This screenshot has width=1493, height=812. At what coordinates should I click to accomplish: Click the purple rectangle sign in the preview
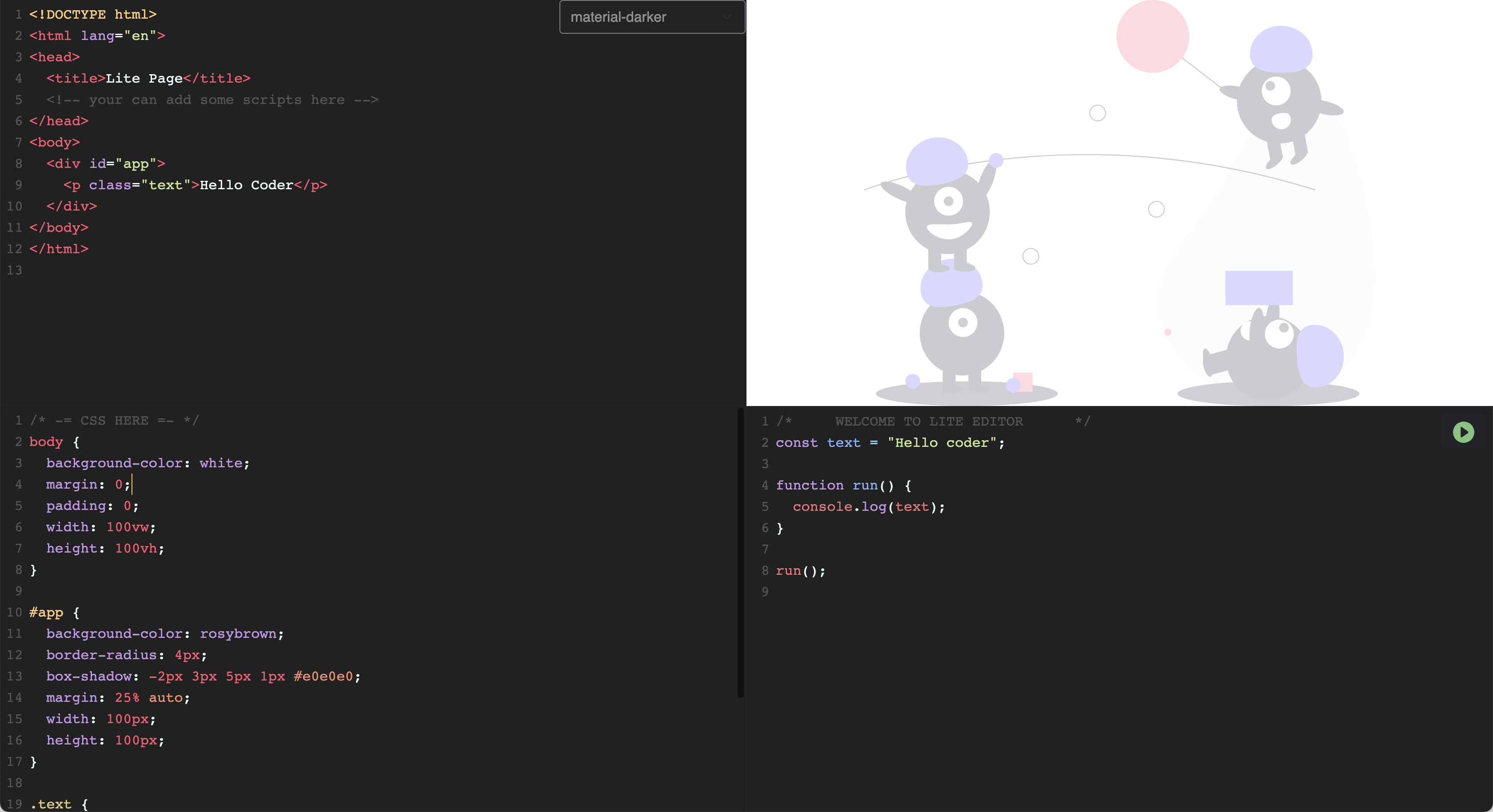1258,287
